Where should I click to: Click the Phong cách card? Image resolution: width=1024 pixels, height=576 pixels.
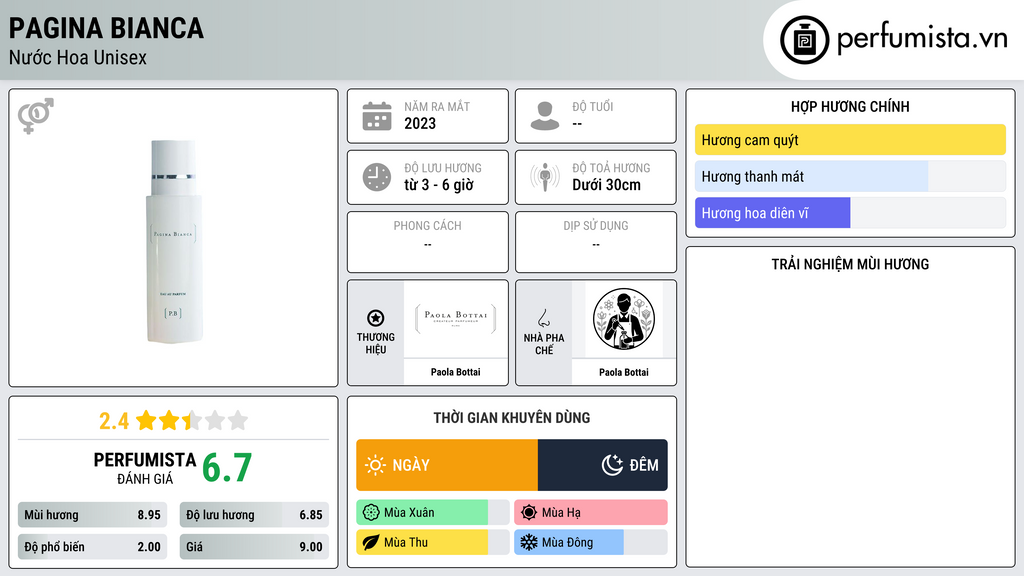pyautogui.click(x=428, y=242)
